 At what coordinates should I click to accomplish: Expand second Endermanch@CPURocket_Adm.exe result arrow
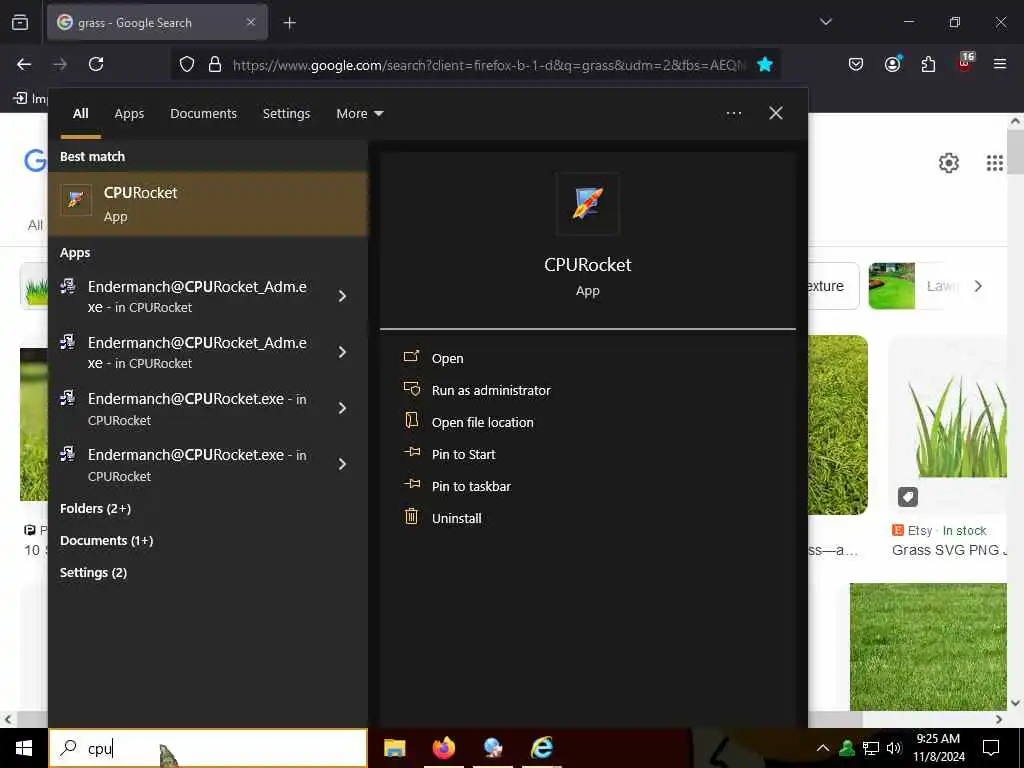coord(342,353)
